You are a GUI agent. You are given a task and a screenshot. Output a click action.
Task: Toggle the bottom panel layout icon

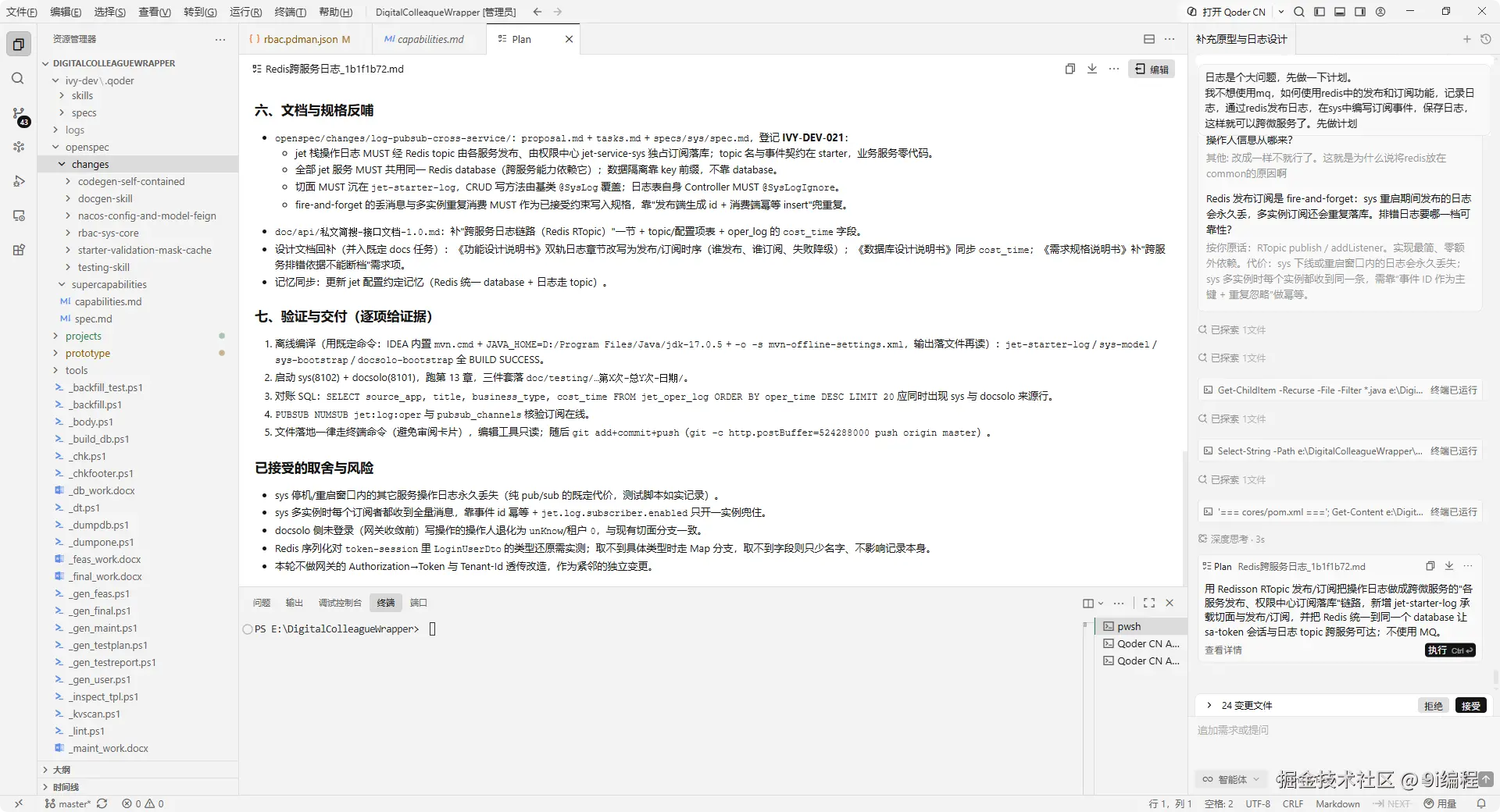tap(1340, 12)
